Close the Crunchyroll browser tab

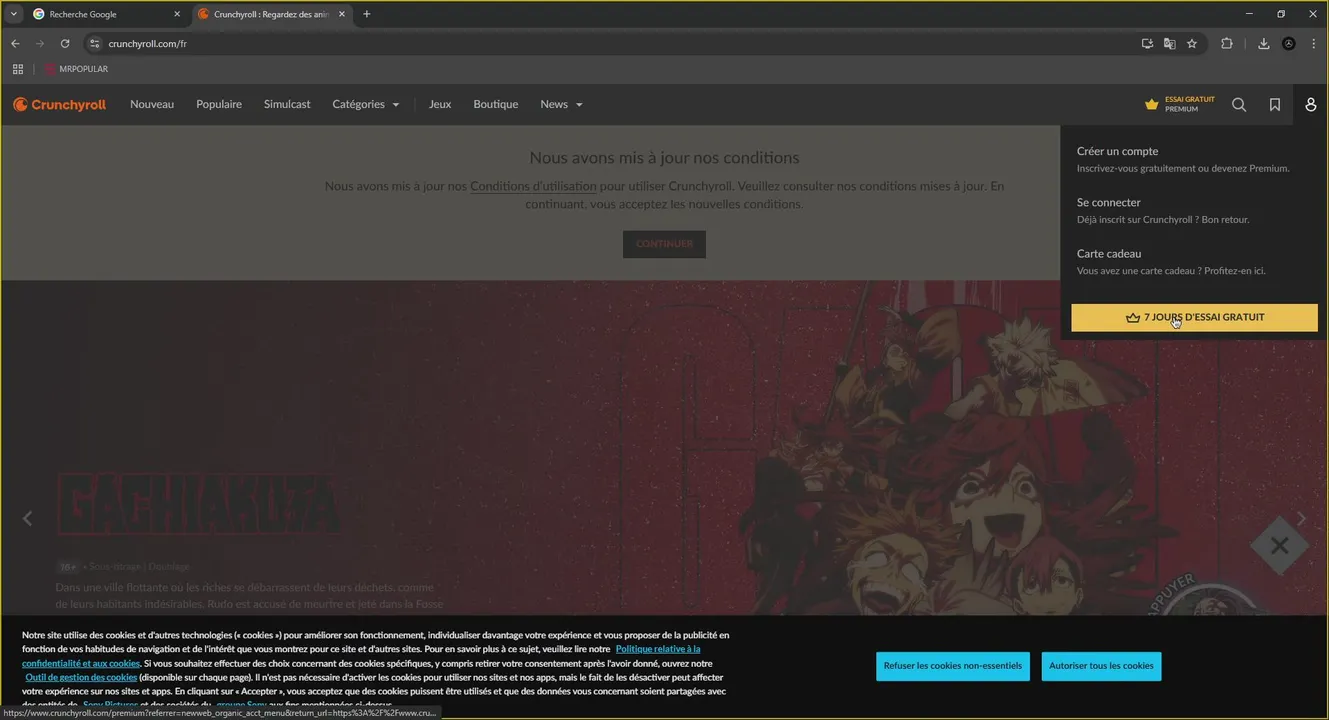(342, 14)
